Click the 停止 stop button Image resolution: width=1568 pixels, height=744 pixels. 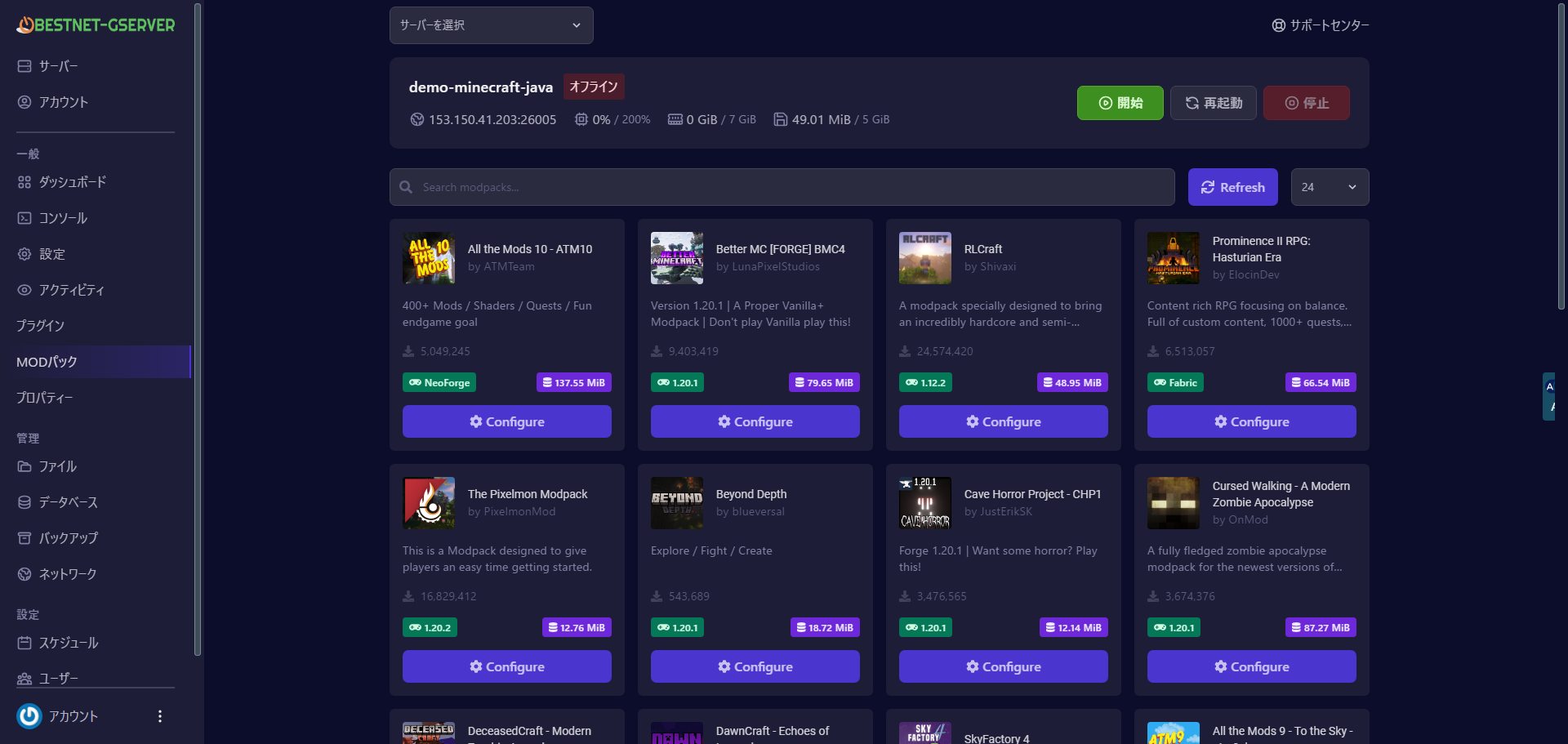pyautogui.click(x=1307, y=103)
